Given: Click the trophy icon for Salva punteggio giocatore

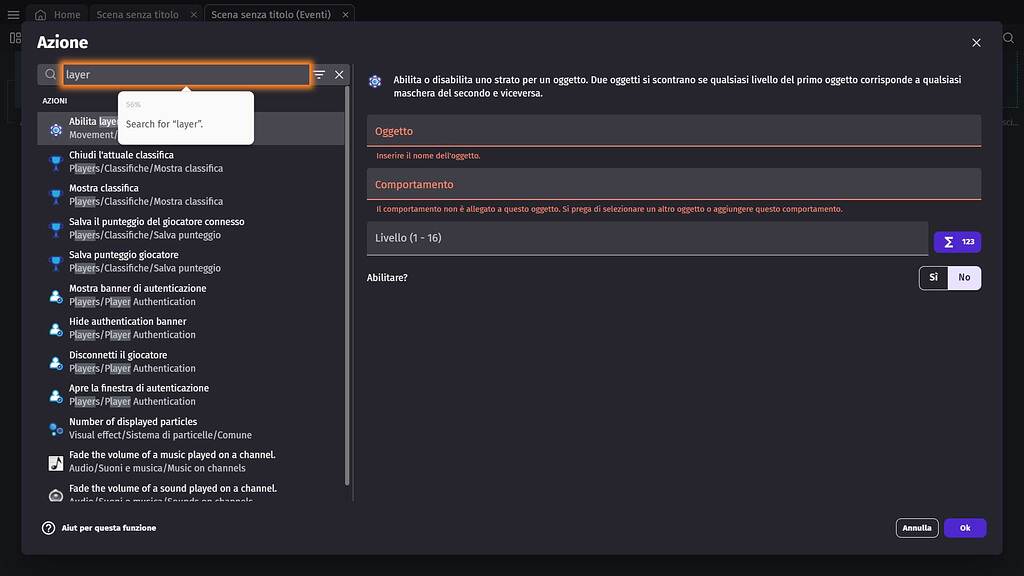Looking at the screenshot, I should pos(54,260).
